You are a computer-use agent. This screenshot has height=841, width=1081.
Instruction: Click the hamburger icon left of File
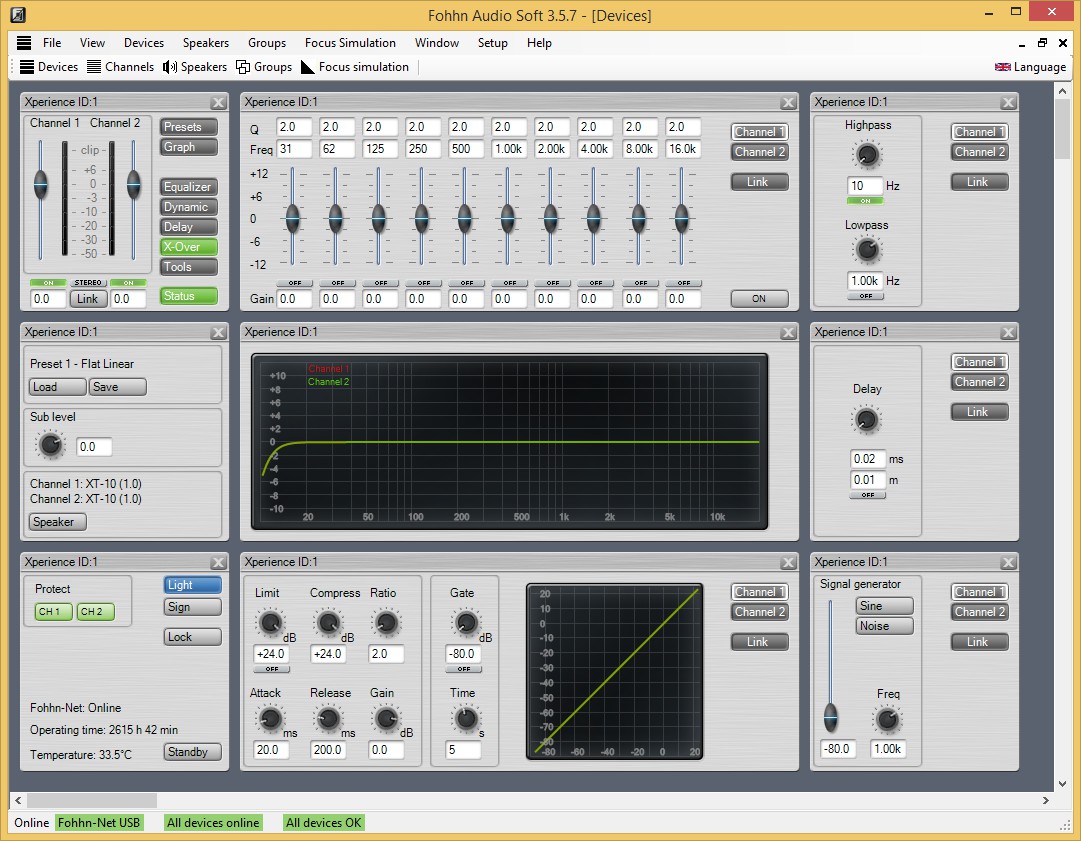[x=24, y=43]
